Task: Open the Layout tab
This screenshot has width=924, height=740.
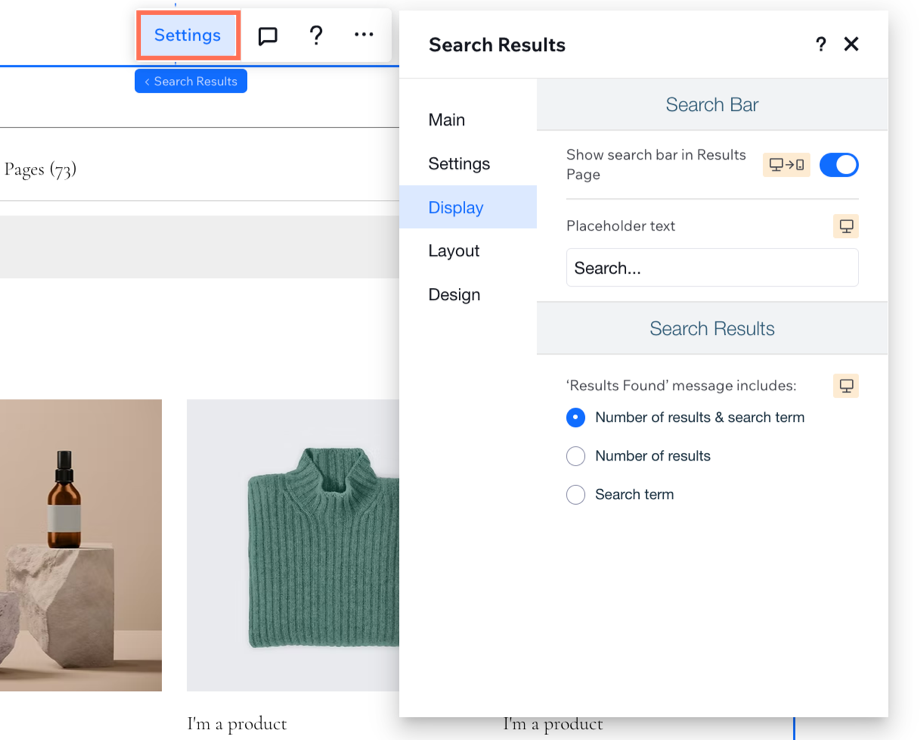Action: (454, 251)
